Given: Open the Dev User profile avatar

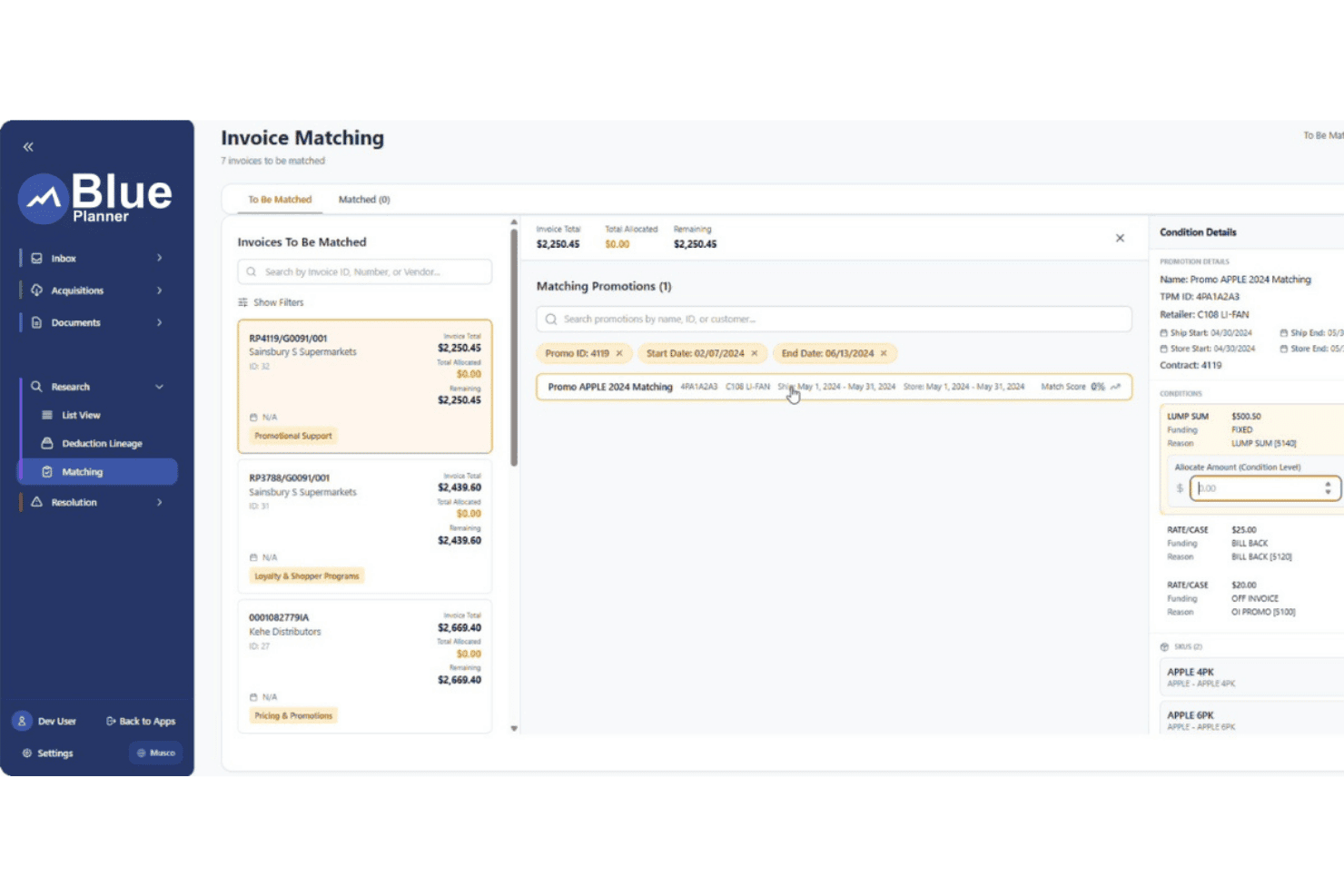Looking at the screenshot, I should 22,721.
